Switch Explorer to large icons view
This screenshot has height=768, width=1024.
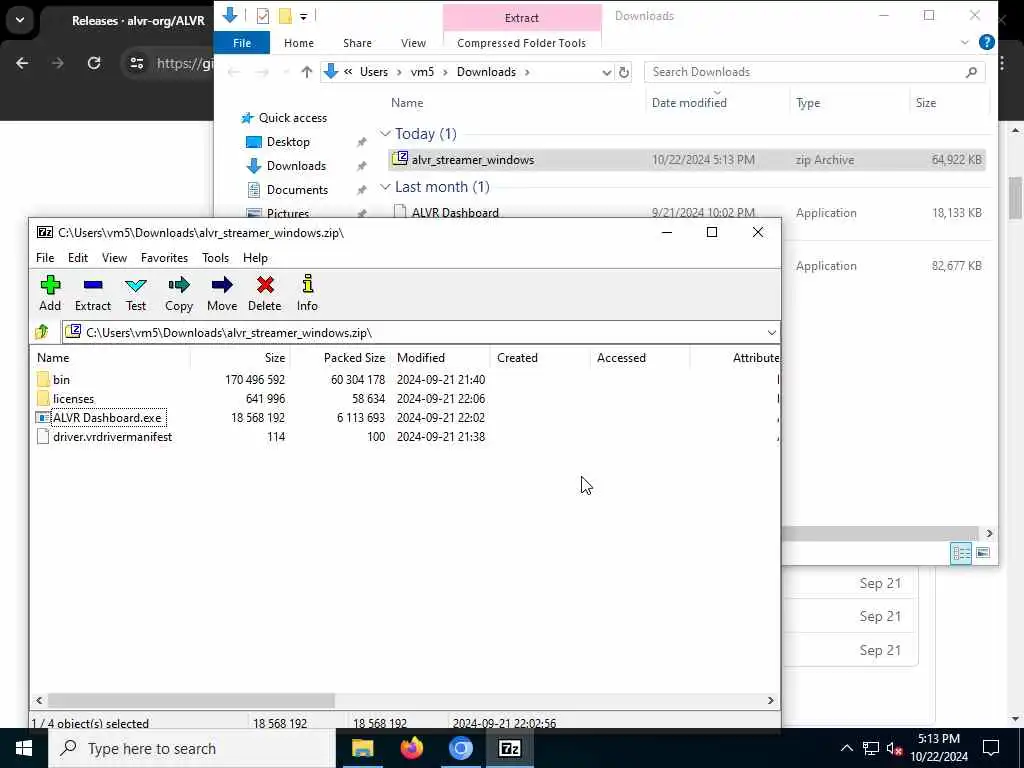point(982,554)
